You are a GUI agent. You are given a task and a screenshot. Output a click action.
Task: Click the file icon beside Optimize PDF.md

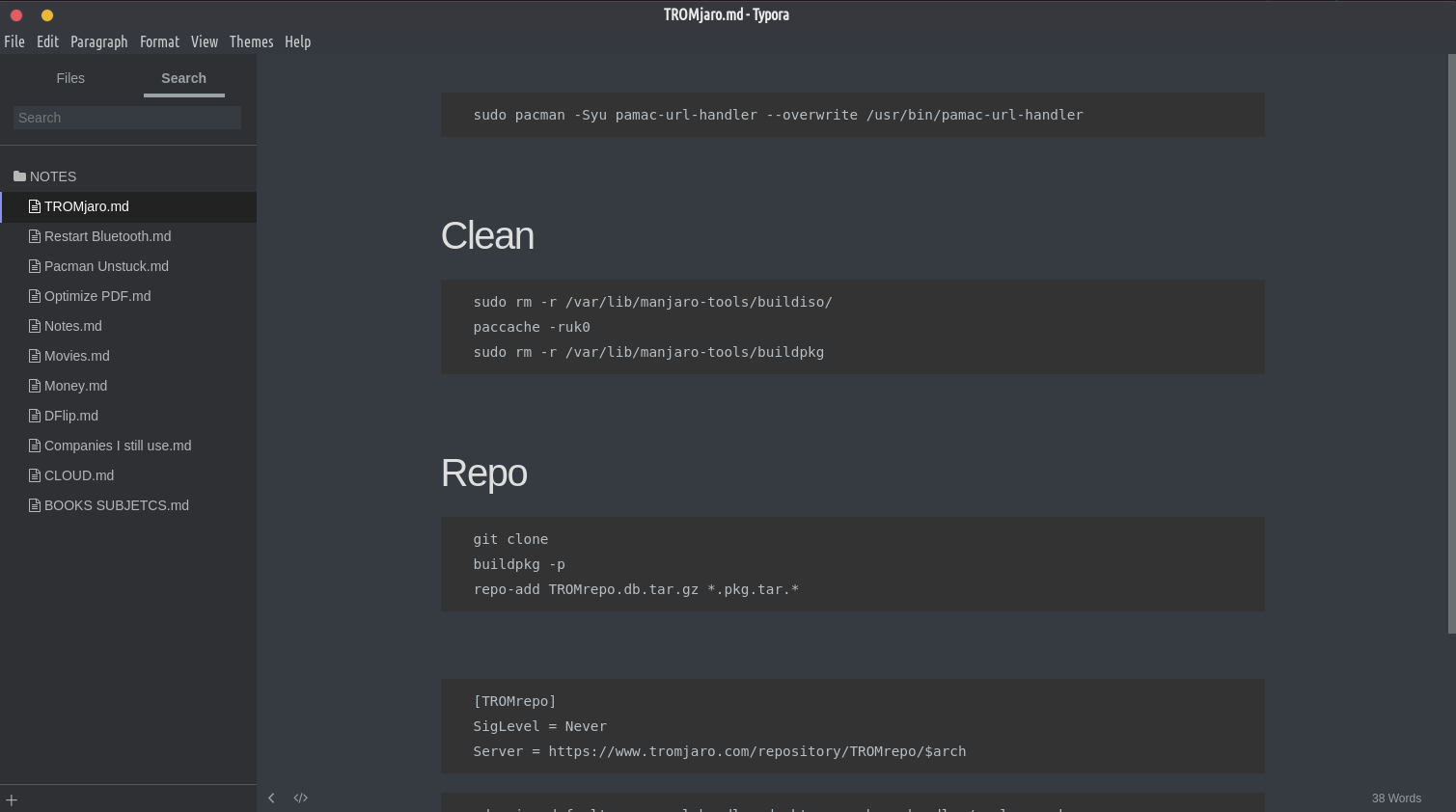point(35,296)
